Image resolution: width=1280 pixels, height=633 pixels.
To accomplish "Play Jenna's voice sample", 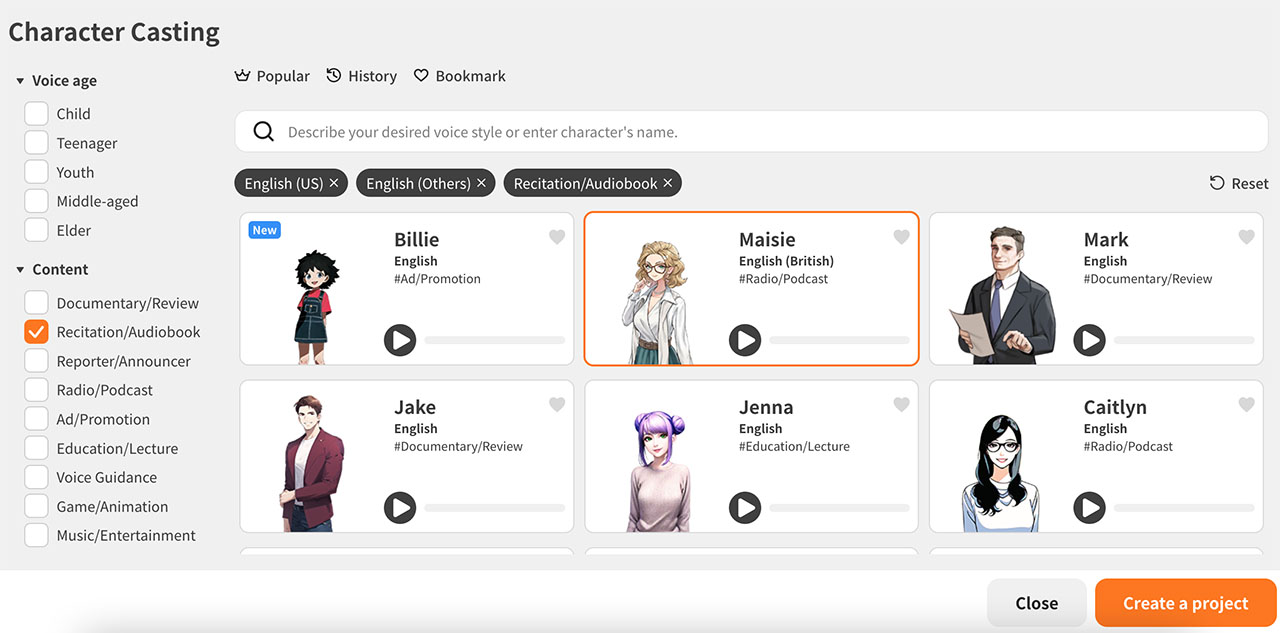I will (745, 507).
